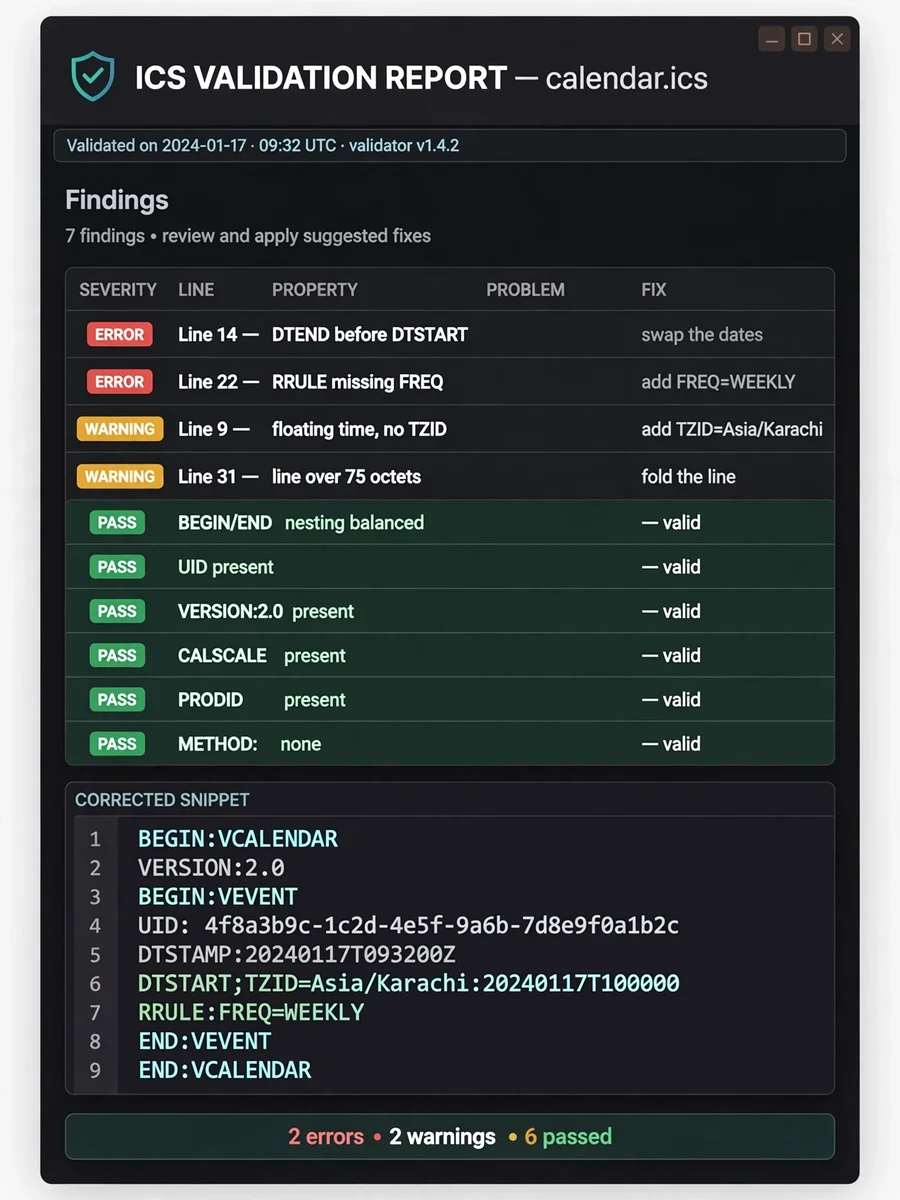Click the PROPERTY column header
Viewport: 900px width, 1200px height.
315,290
